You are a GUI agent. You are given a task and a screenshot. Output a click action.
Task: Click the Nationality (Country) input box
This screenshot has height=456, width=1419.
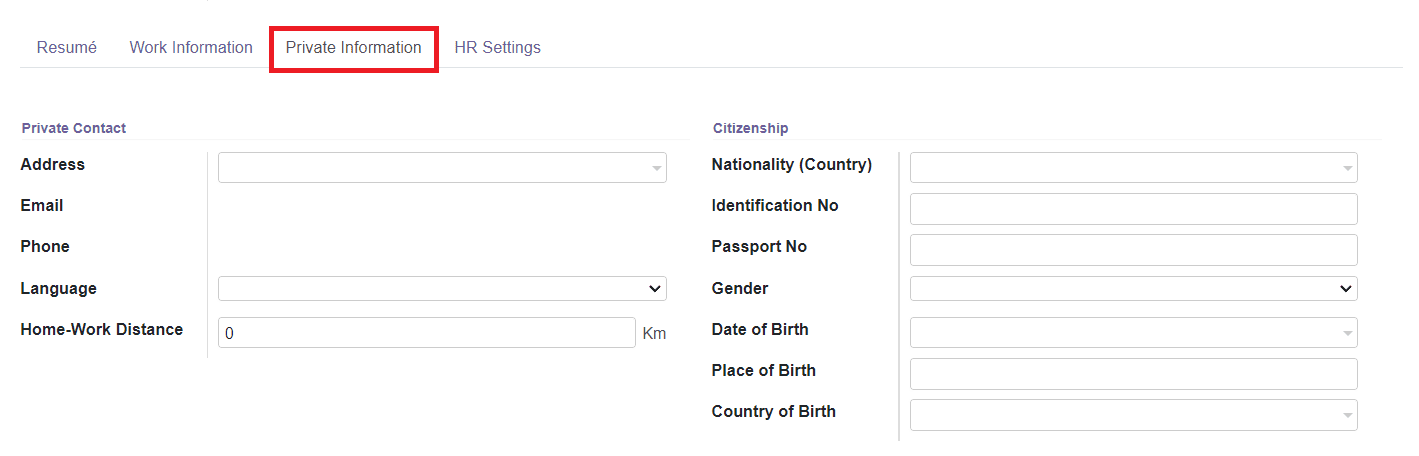pos(1134,168)
